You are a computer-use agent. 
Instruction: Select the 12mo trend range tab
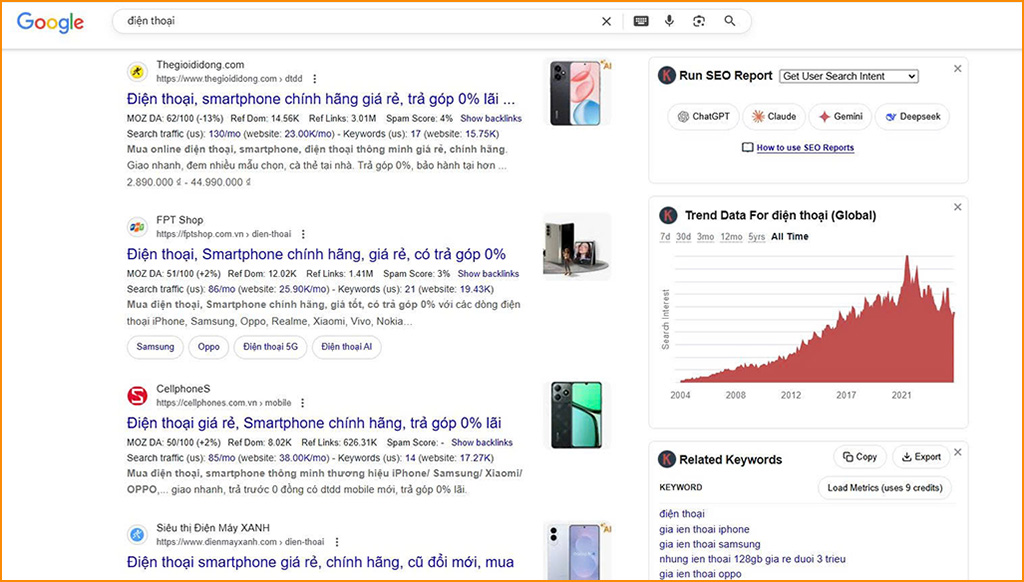[731, 236]
